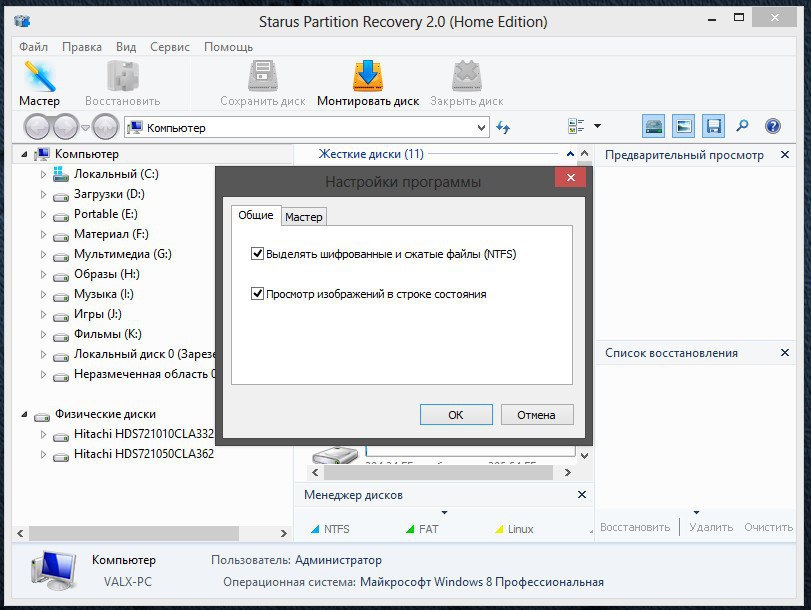
Task: Uncheck Выделять шифрованные и сжатые файлы checkbox
Action: [x=258, y=254]
